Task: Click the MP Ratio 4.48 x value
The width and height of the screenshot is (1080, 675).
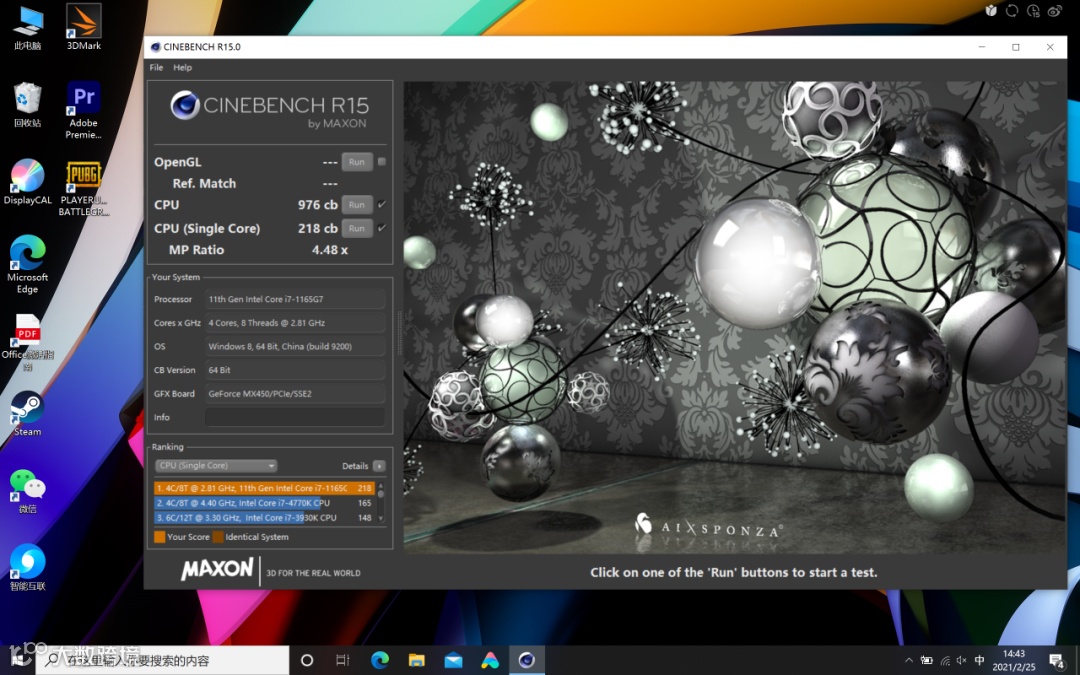Action: click(x=330, y=250)
